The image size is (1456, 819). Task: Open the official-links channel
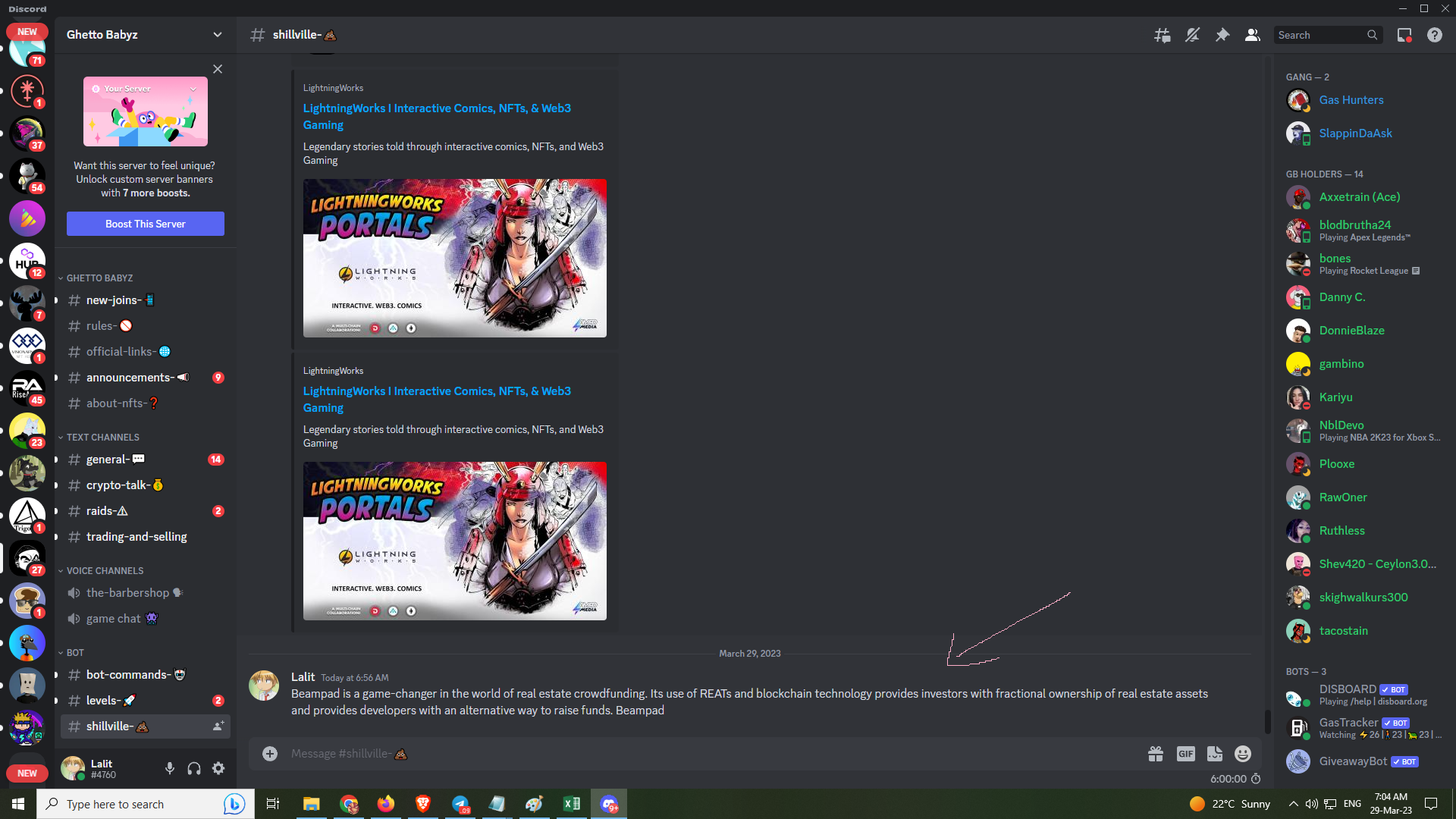point(146,352)
